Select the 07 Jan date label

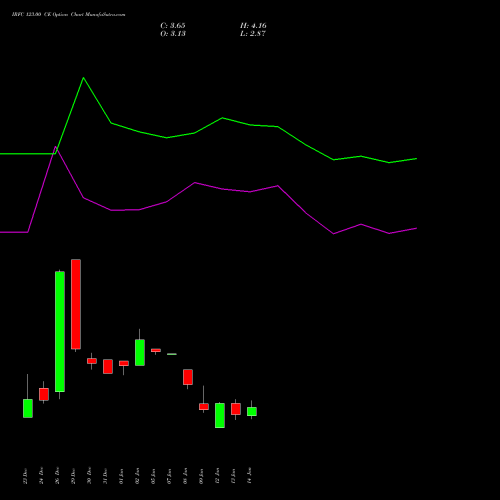169,476
